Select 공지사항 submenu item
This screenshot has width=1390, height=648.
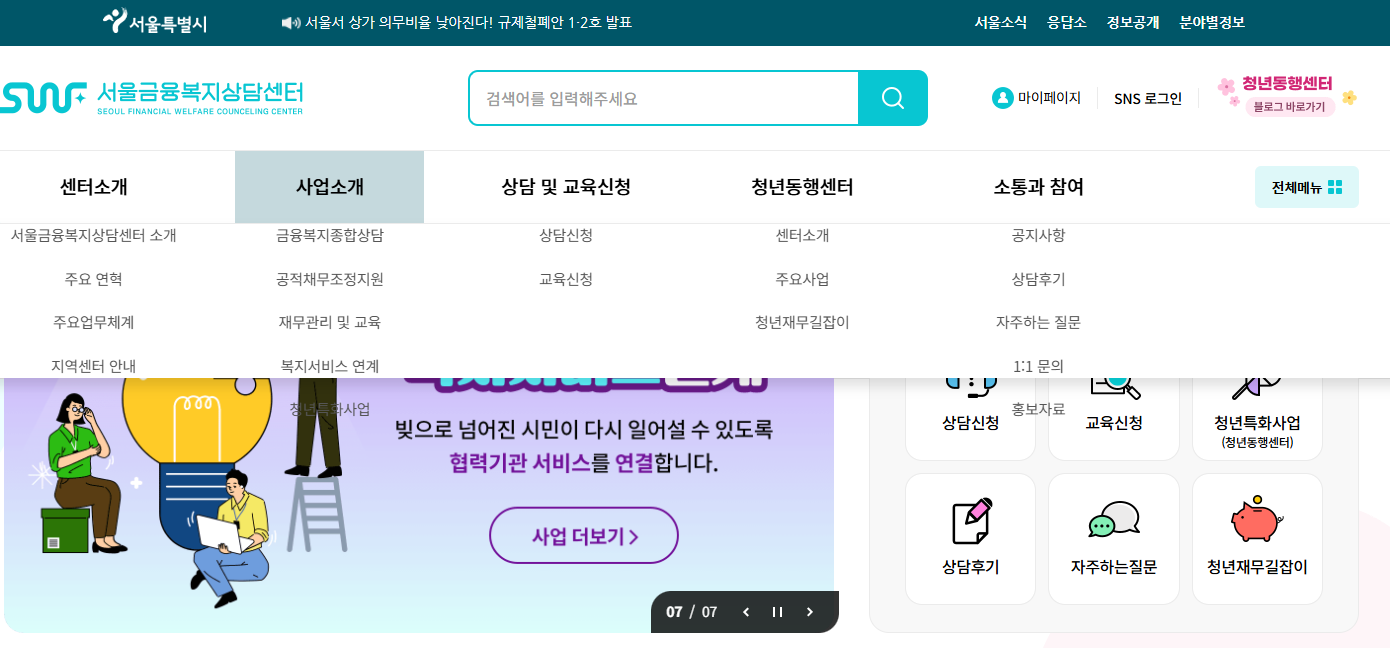click(1038, 235)
